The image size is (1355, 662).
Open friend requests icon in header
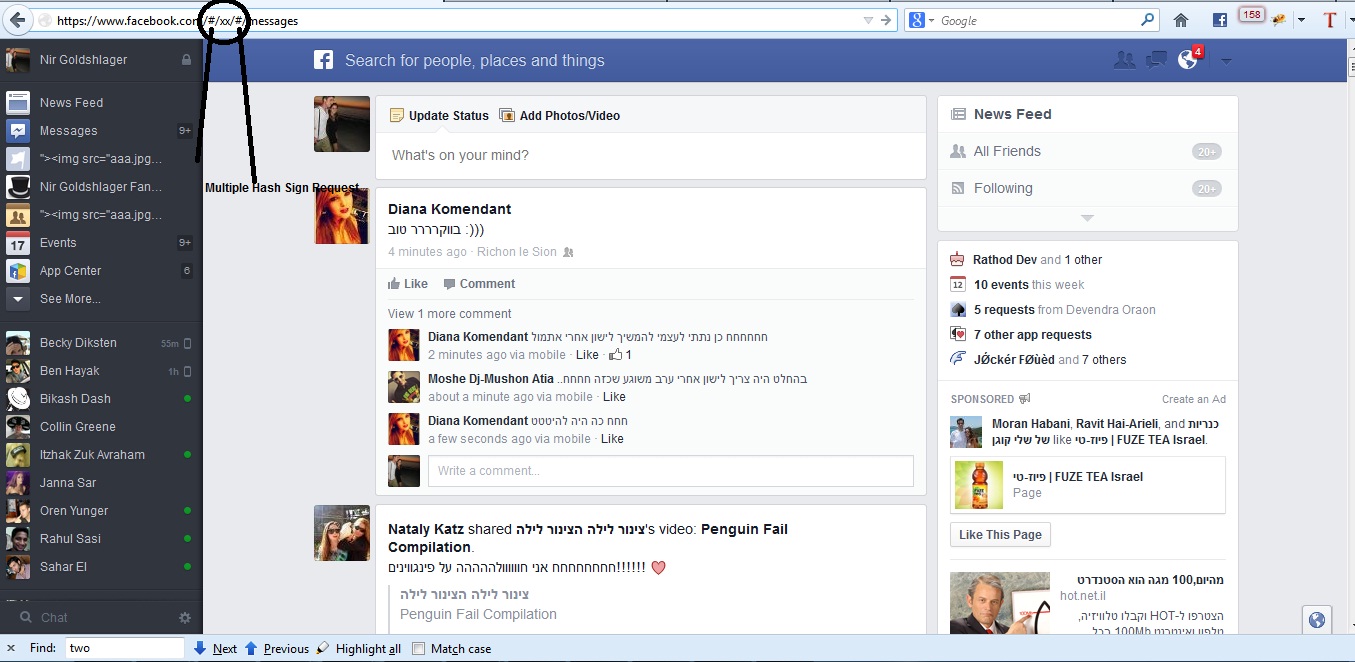(x=1124, y=60)
